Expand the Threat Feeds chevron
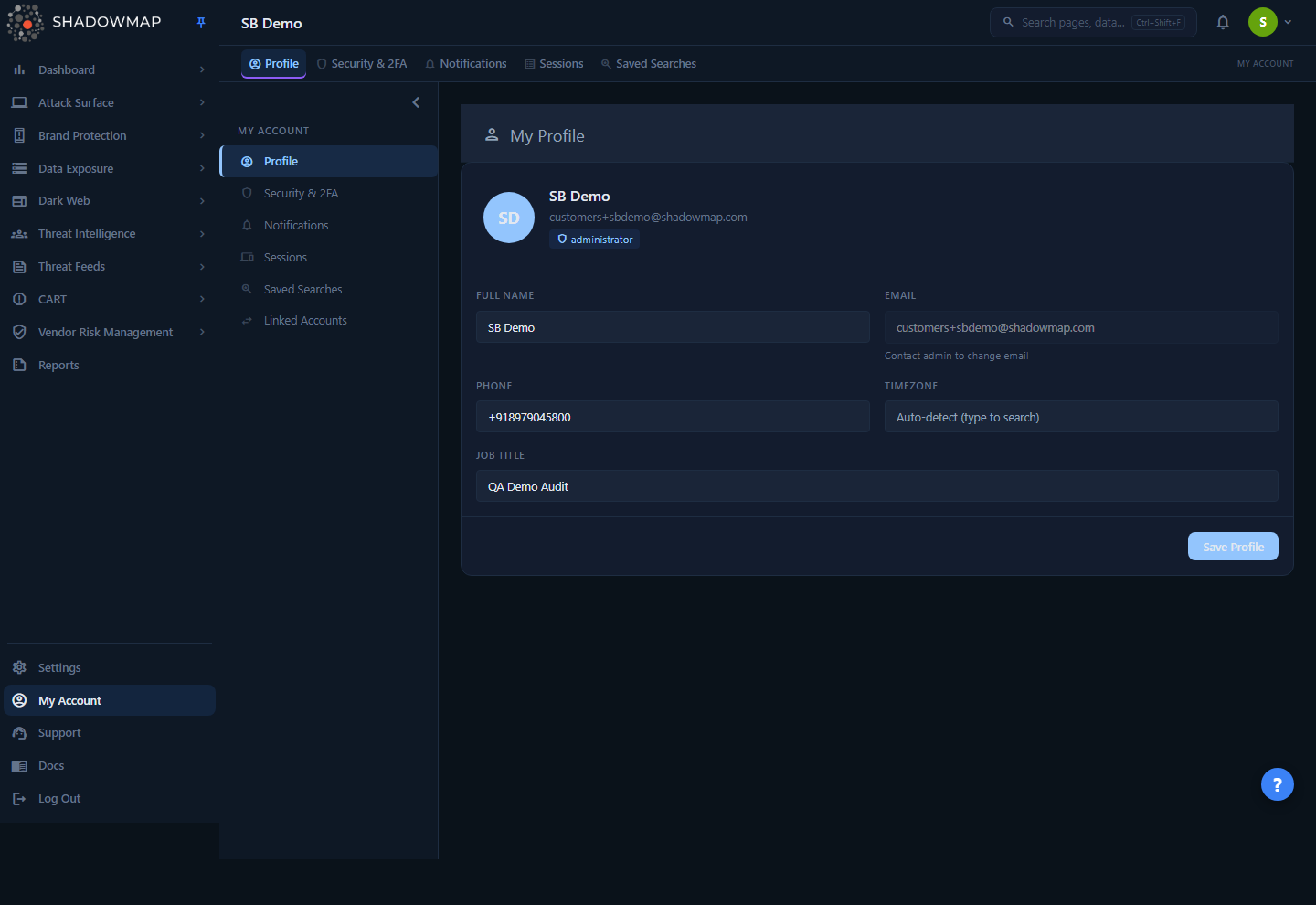 [202, 267]
